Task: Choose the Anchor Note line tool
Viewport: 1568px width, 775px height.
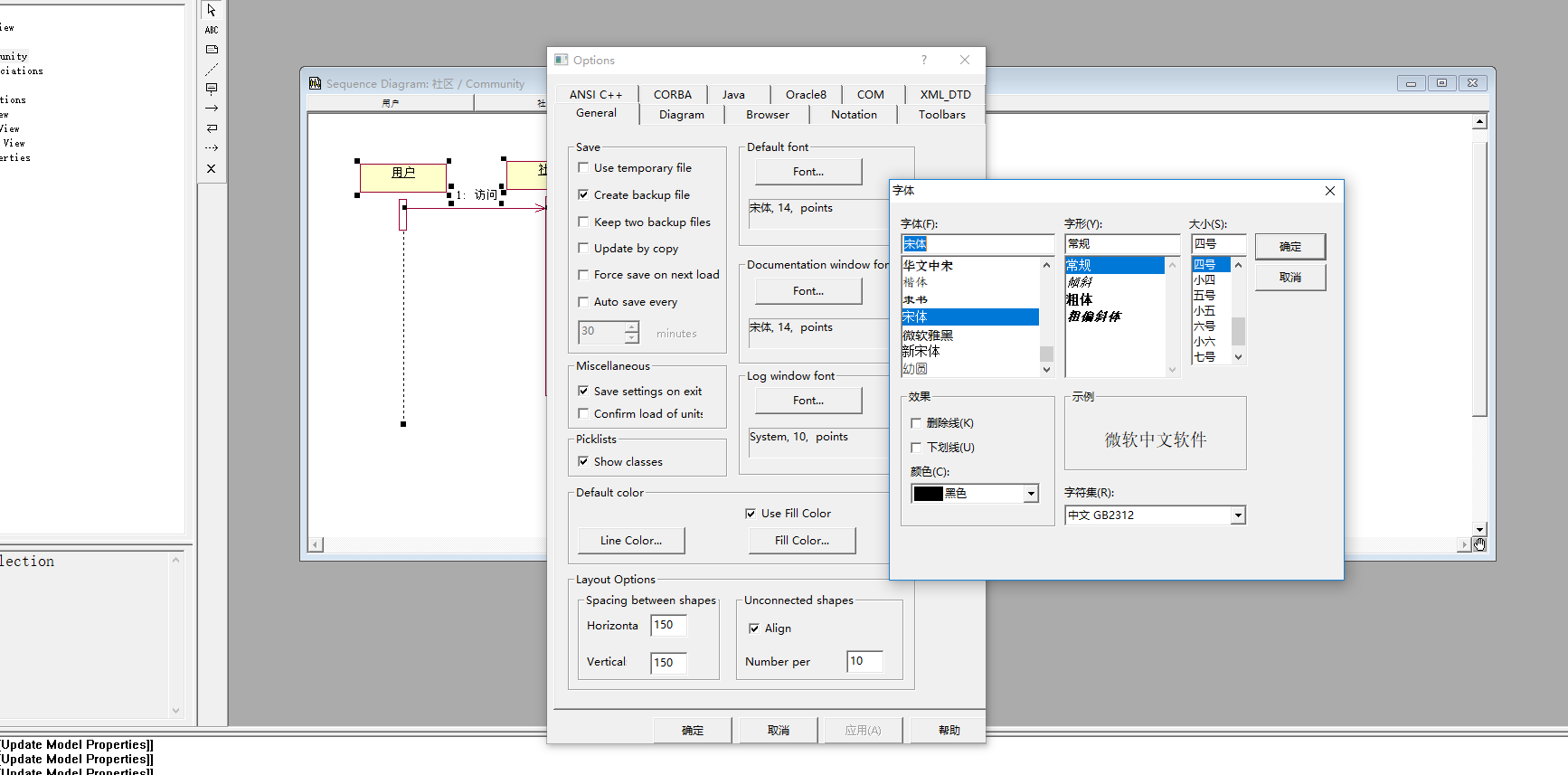Action: pyautogui.click(x=212, y=70)
